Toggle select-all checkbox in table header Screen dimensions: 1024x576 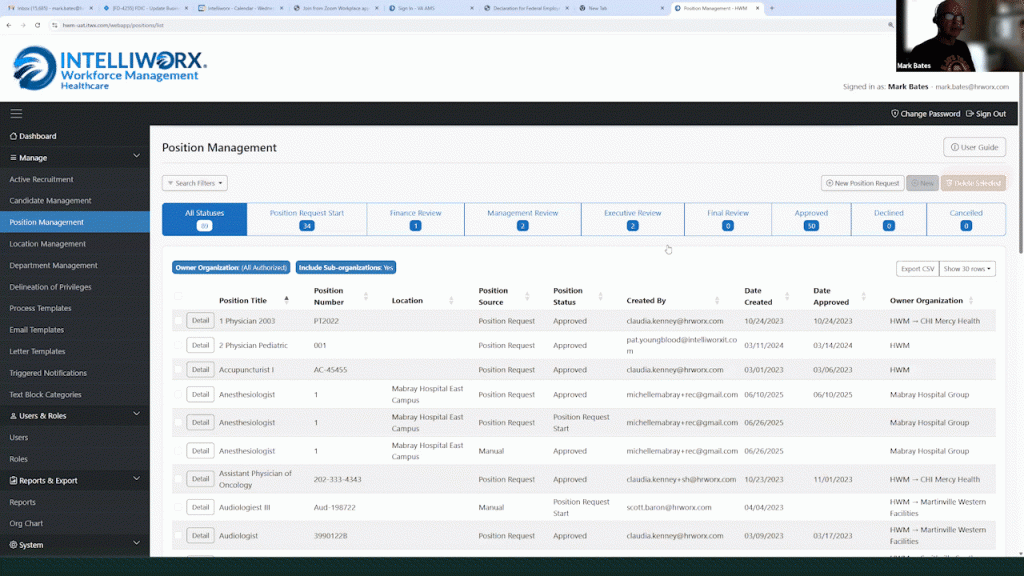point(178,296)
